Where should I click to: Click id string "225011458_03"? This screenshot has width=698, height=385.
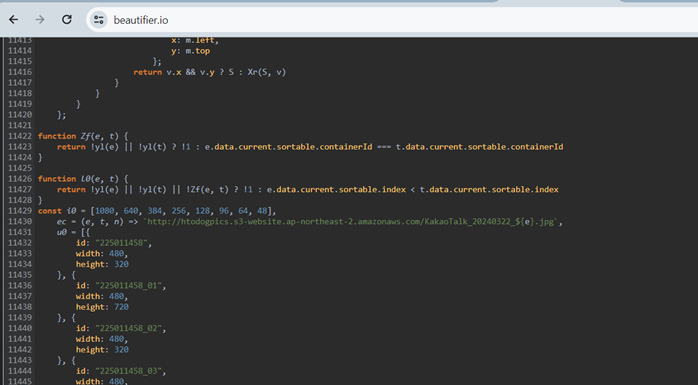tap(129, 371)
